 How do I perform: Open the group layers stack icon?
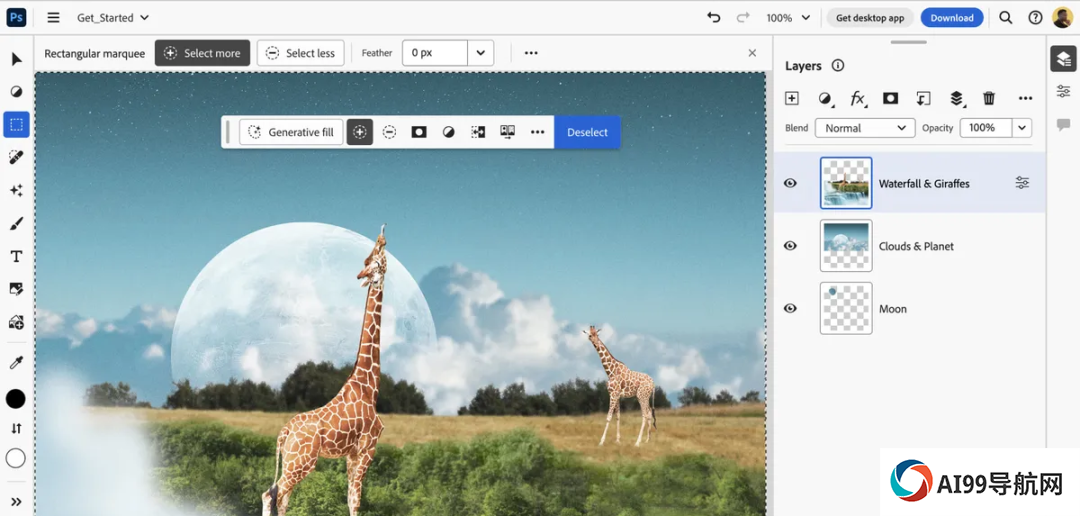pyautogui.click(x=957, y=99)
